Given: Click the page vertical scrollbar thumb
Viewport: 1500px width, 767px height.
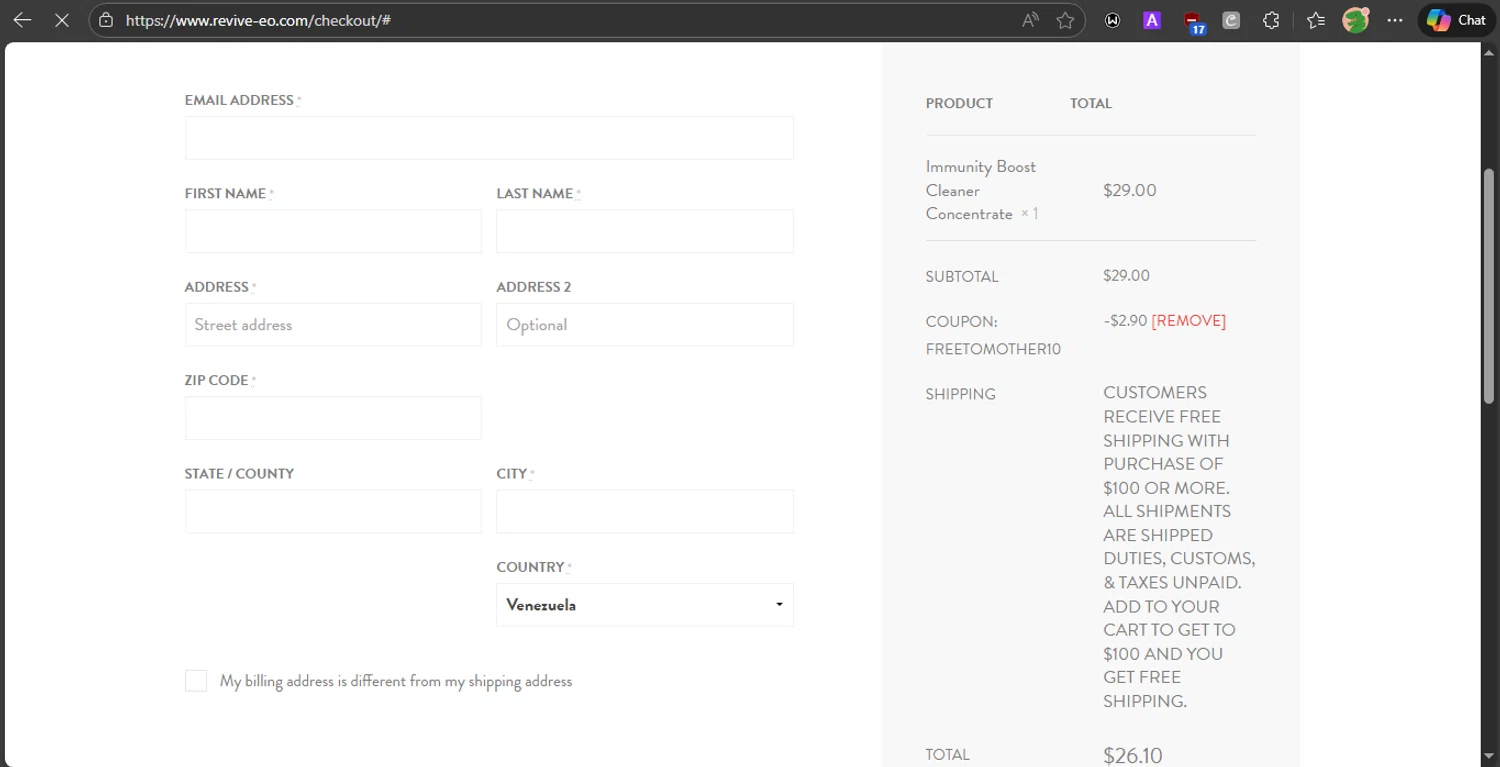Looking at the screenshot, I should coord(1488,285).
